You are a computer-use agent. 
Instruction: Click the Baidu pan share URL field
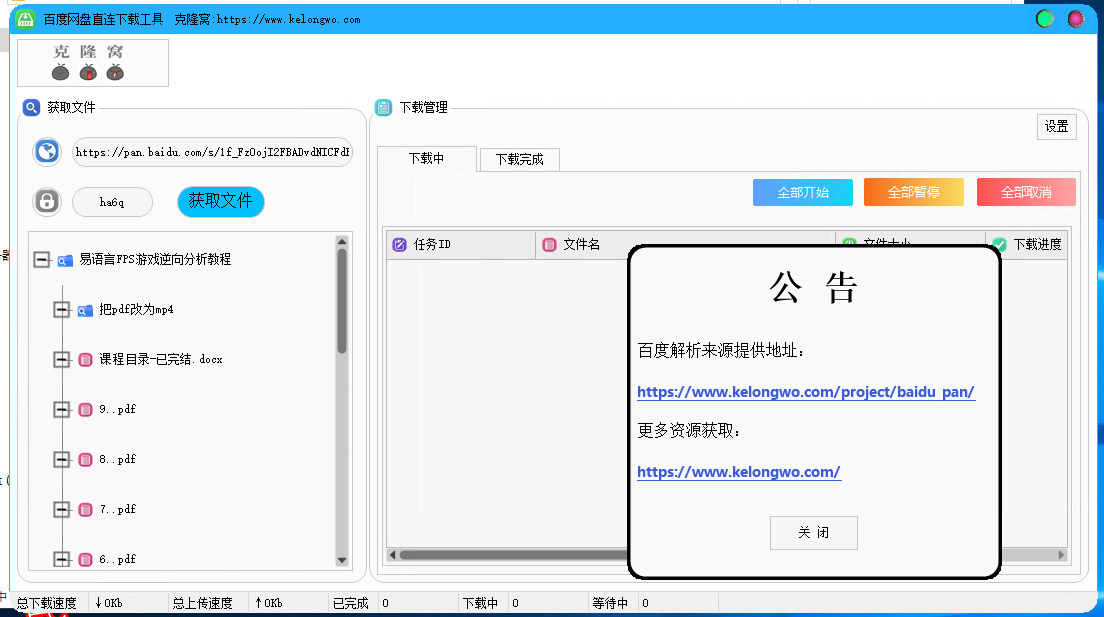click(x=212, y=152)
